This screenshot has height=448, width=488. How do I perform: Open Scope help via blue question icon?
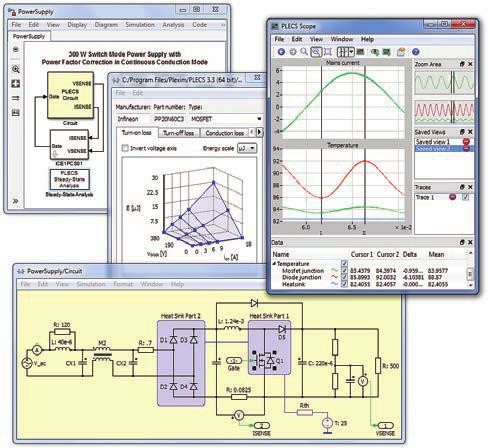(415, 52)
